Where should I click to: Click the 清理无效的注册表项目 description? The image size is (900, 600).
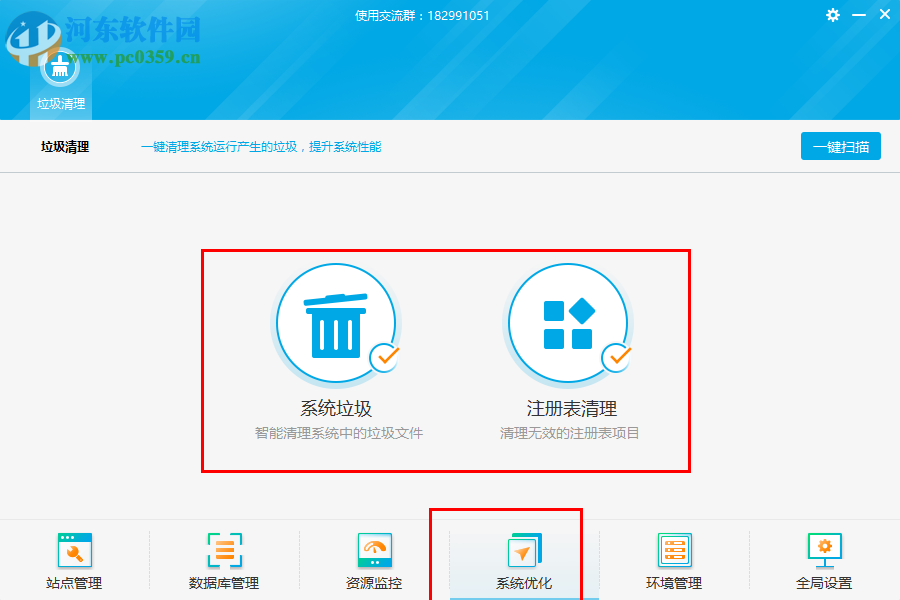click(569, 433)
